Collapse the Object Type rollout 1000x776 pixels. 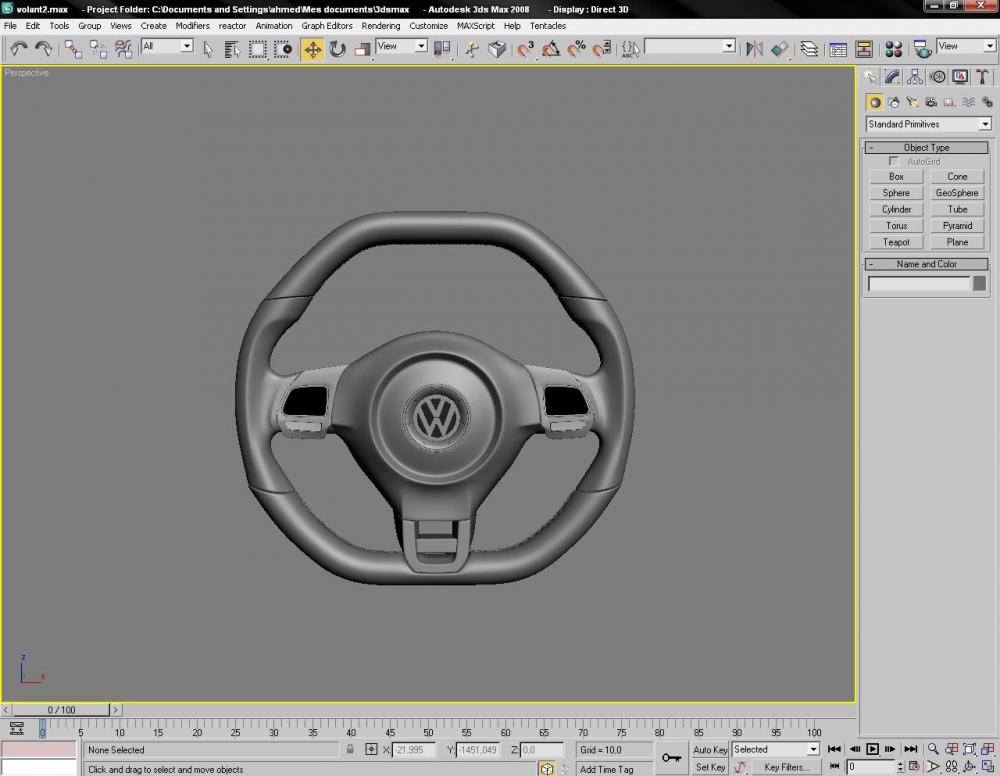pos(926,147)
